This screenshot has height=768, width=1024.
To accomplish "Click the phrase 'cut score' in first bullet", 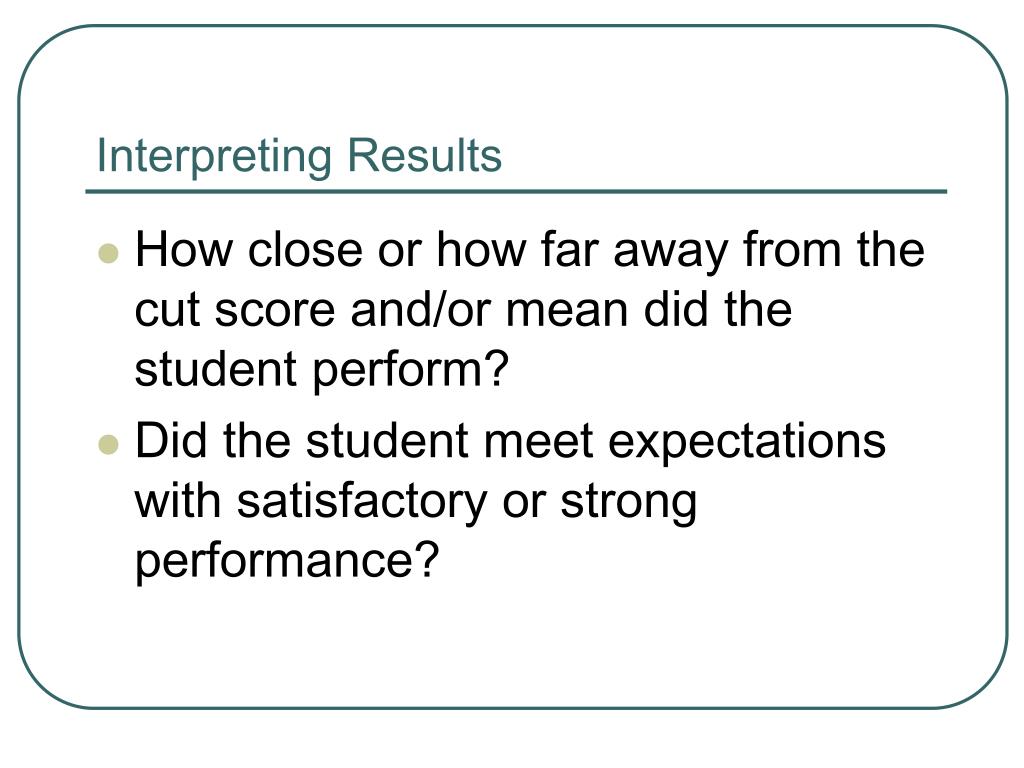I will click(x=235, y=311).
